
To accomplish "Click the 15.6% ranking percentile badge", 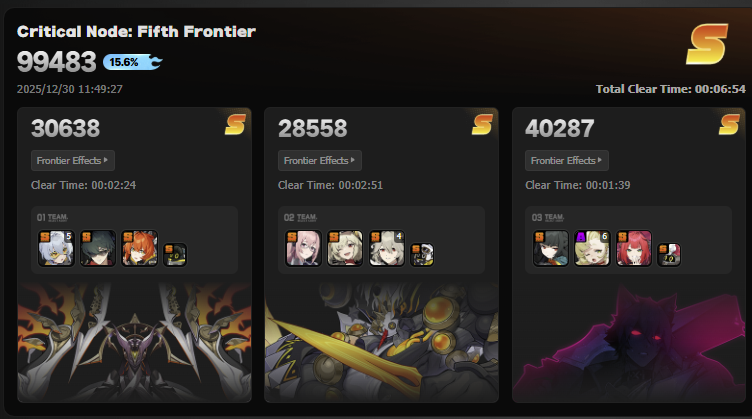I will (x=133, y=62).
